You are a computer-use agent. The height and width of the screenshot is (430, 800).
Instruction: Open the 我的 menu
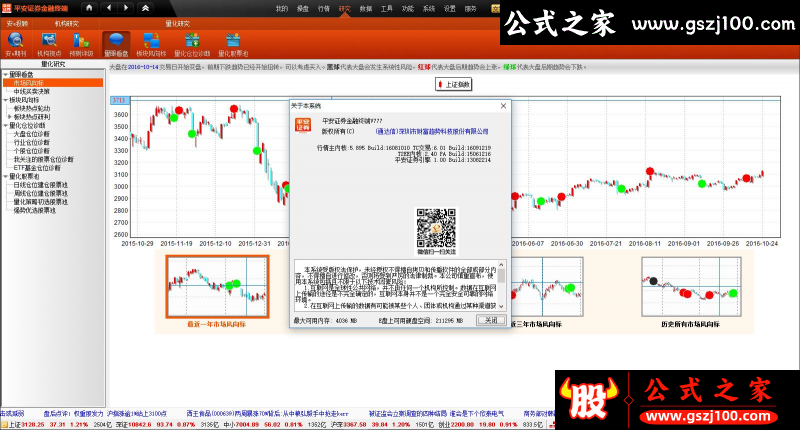(282, 9)
